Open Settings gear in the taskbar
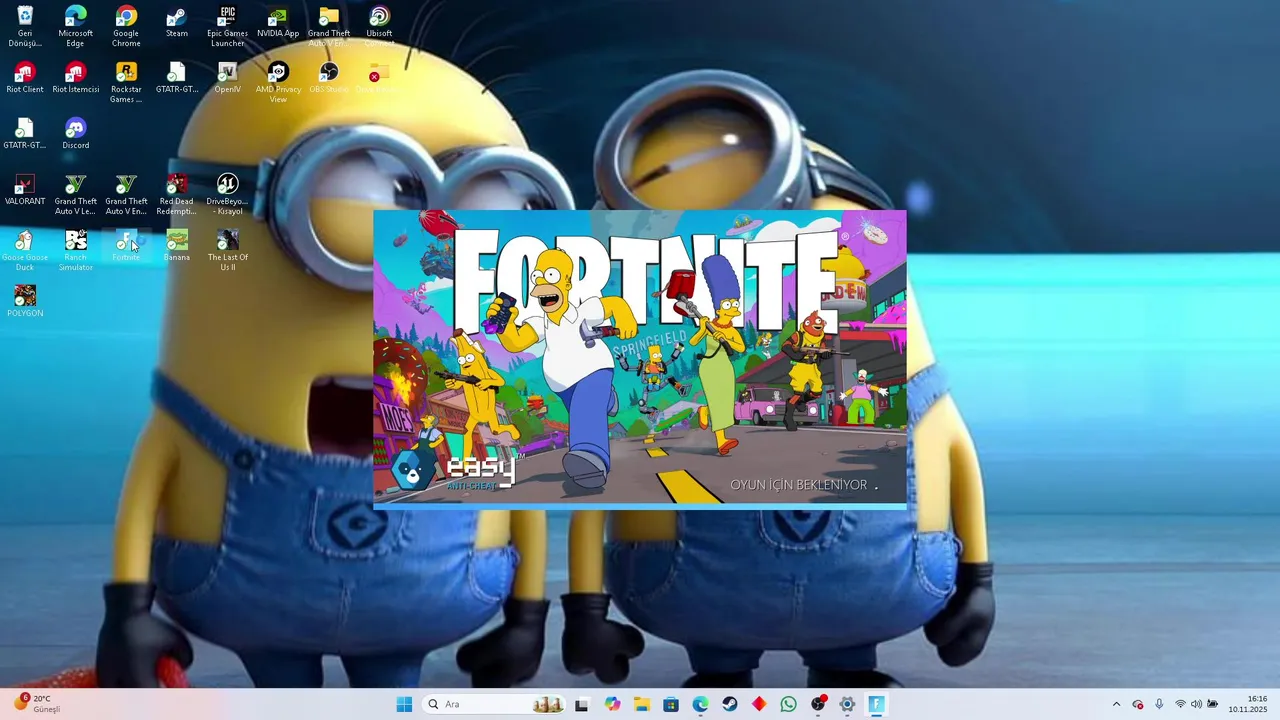This screenshot has height=720, width=1280. click(847, 704)
